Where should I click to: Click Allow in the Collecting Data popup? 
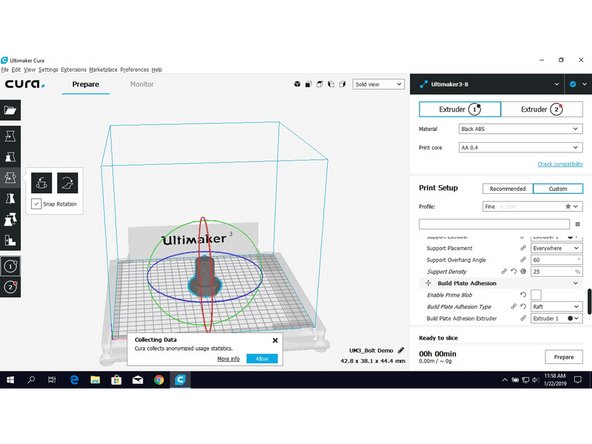pyautogui.click(x=262, y=359)
